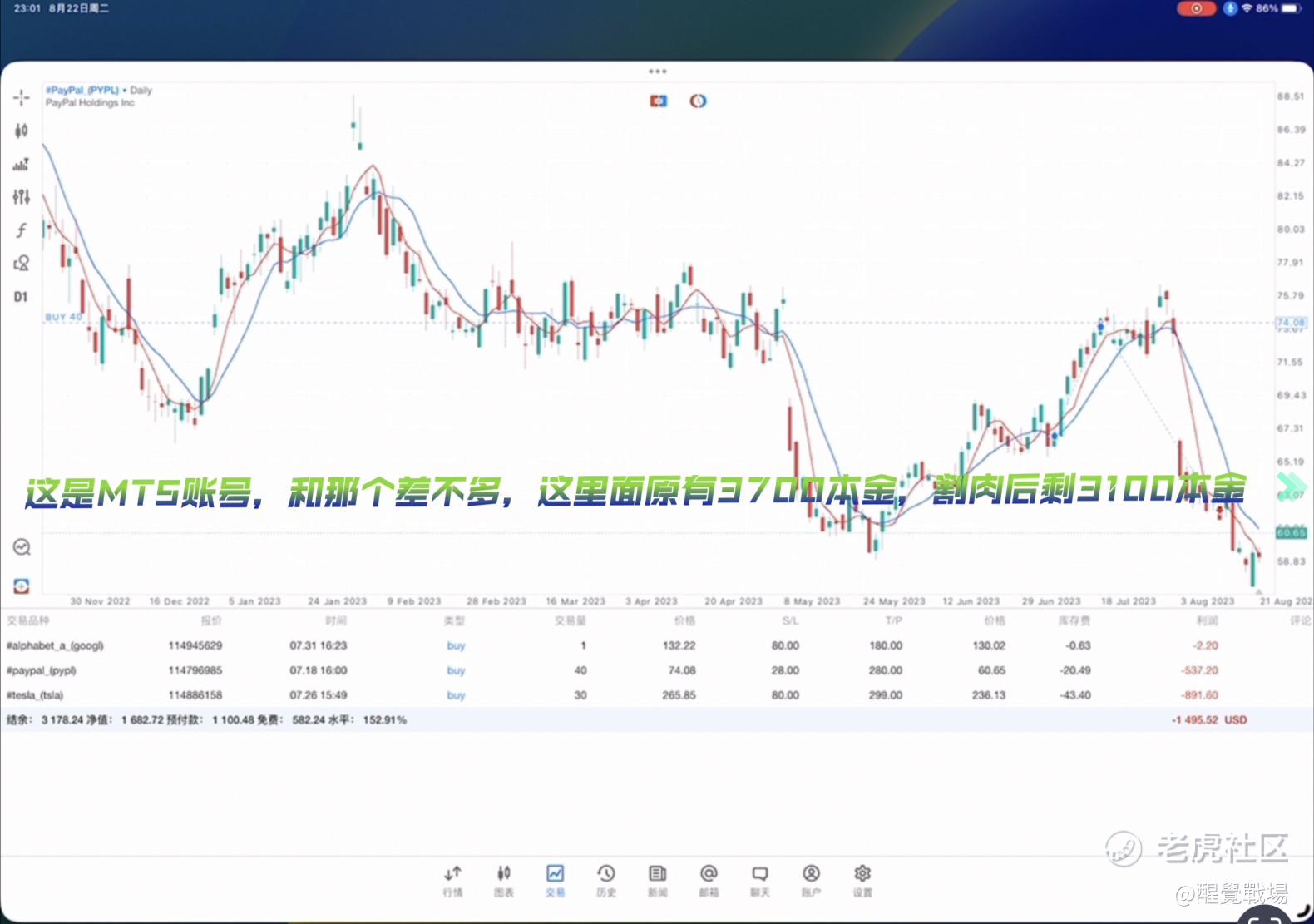Click the -2.20 profit value
Viewport: 1314px width, 924px height.
click(x=1205, y=645)
